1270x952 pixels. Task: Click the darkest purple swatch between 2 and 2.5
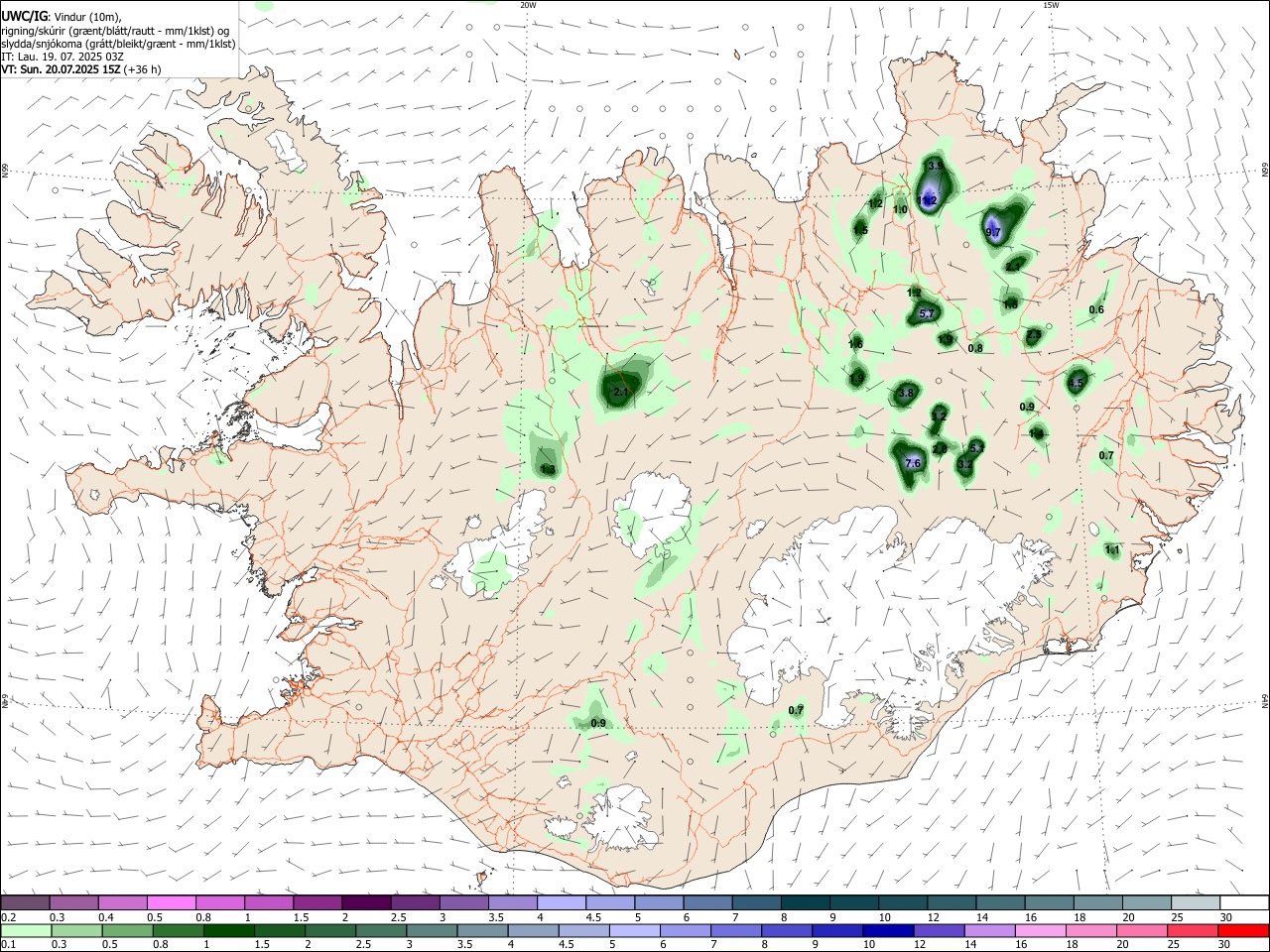pyautogui.click(x=366, y=902)
